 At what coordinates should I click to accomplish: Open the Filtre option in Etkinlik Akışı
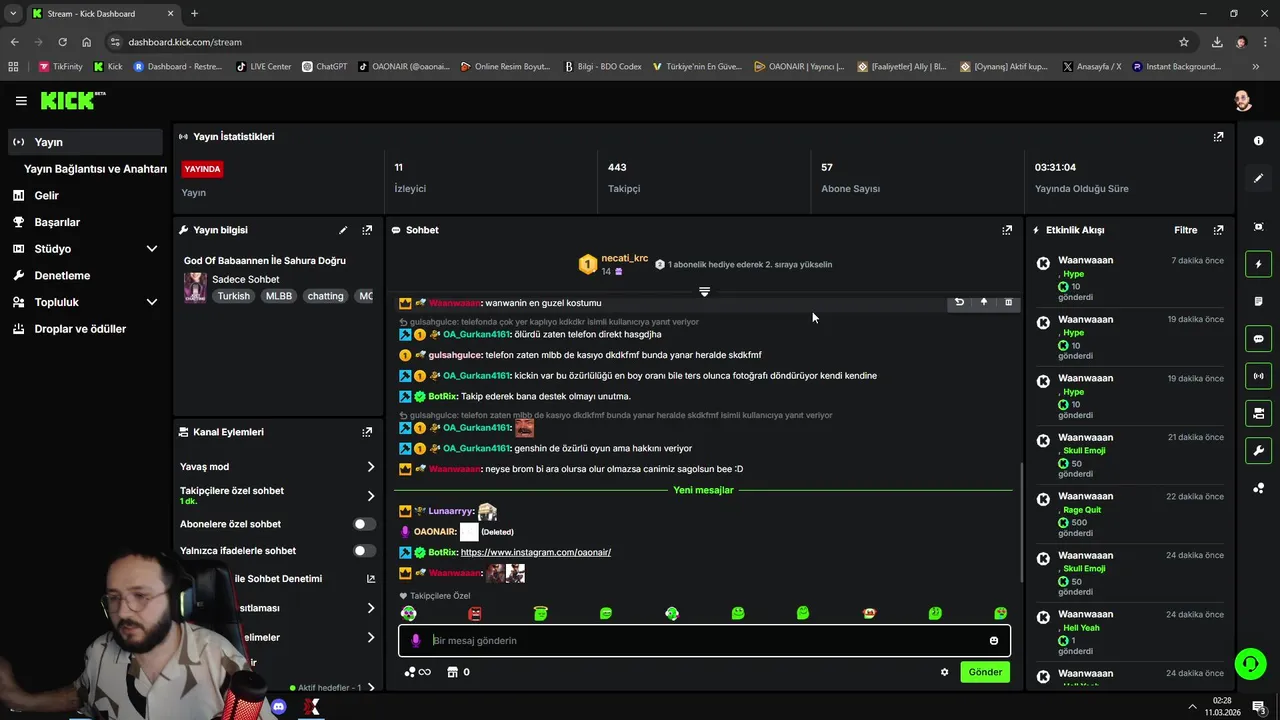[1185, 230]
